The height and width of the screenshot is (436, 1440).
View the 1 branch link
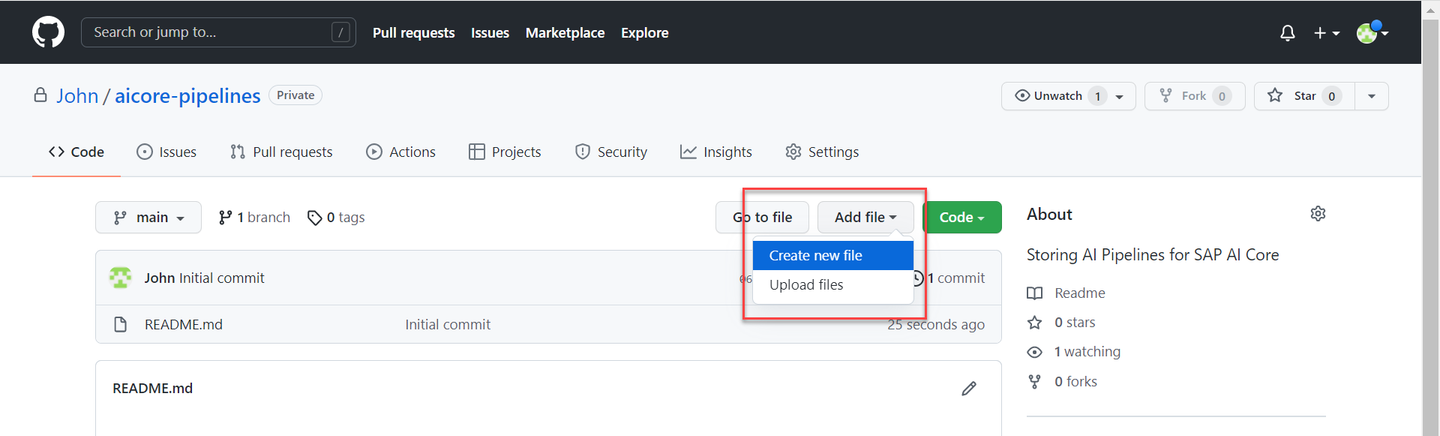pyautogui.click(x=254, y=217)
